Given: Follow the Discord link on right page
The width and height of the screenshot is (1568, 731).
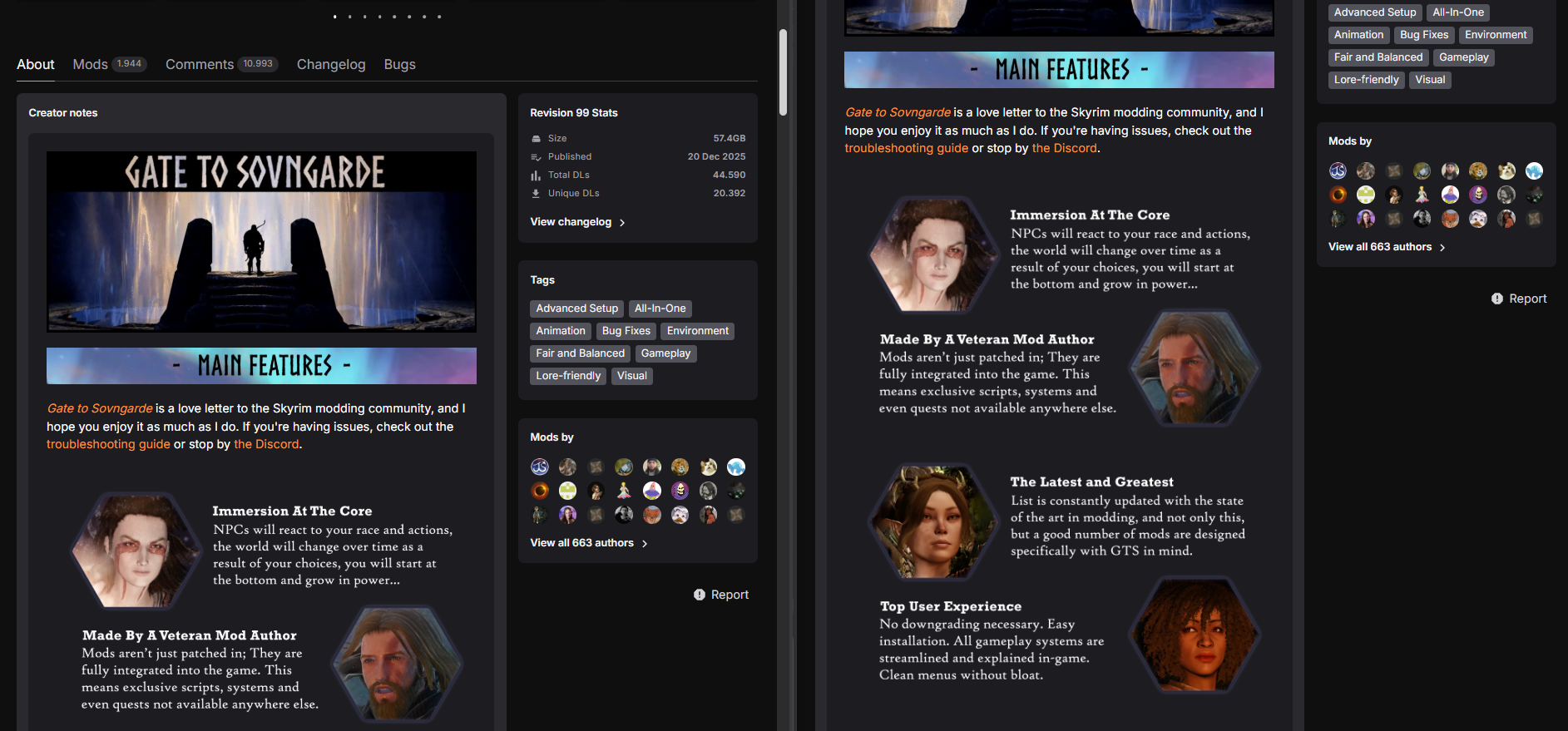Looking at the screenshot, I should [1065, 148].
